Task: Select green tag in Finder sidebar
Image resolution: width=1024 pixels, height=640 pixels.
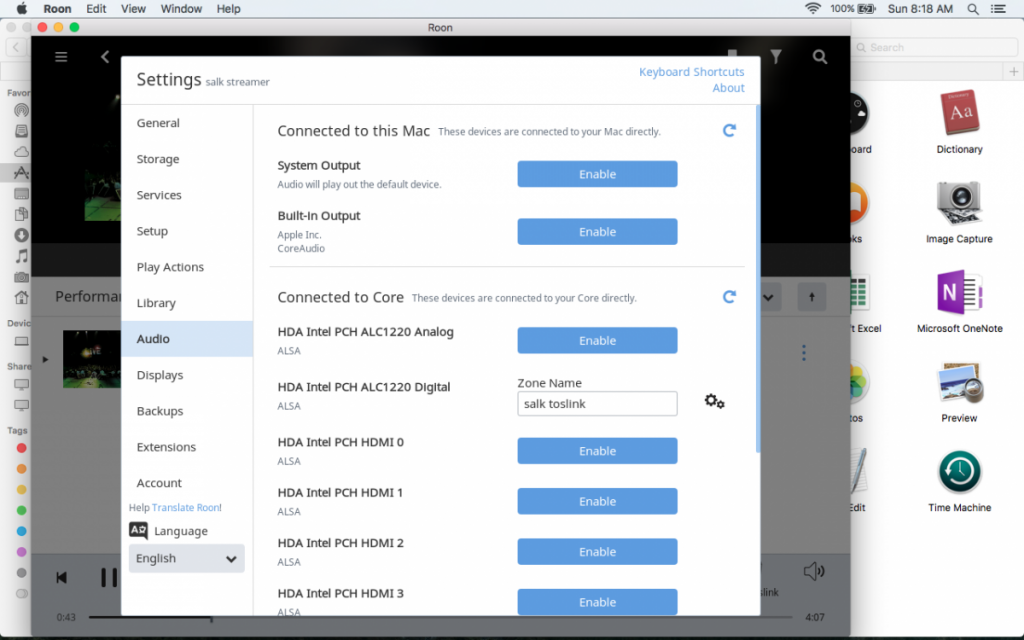Action: (x=22, y=510)
